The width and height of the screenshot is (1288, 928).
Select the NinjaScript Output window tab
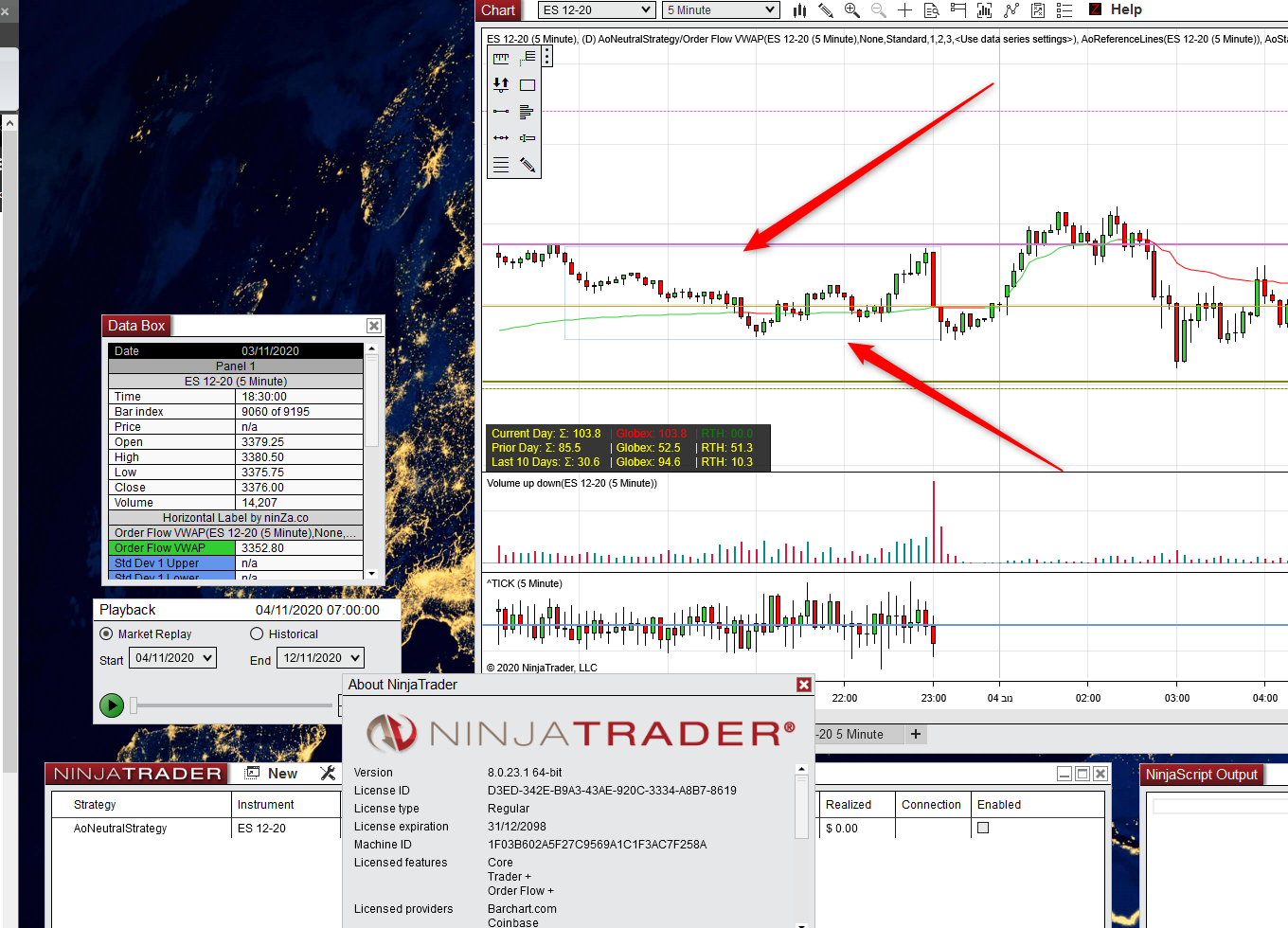[1201, 775]
